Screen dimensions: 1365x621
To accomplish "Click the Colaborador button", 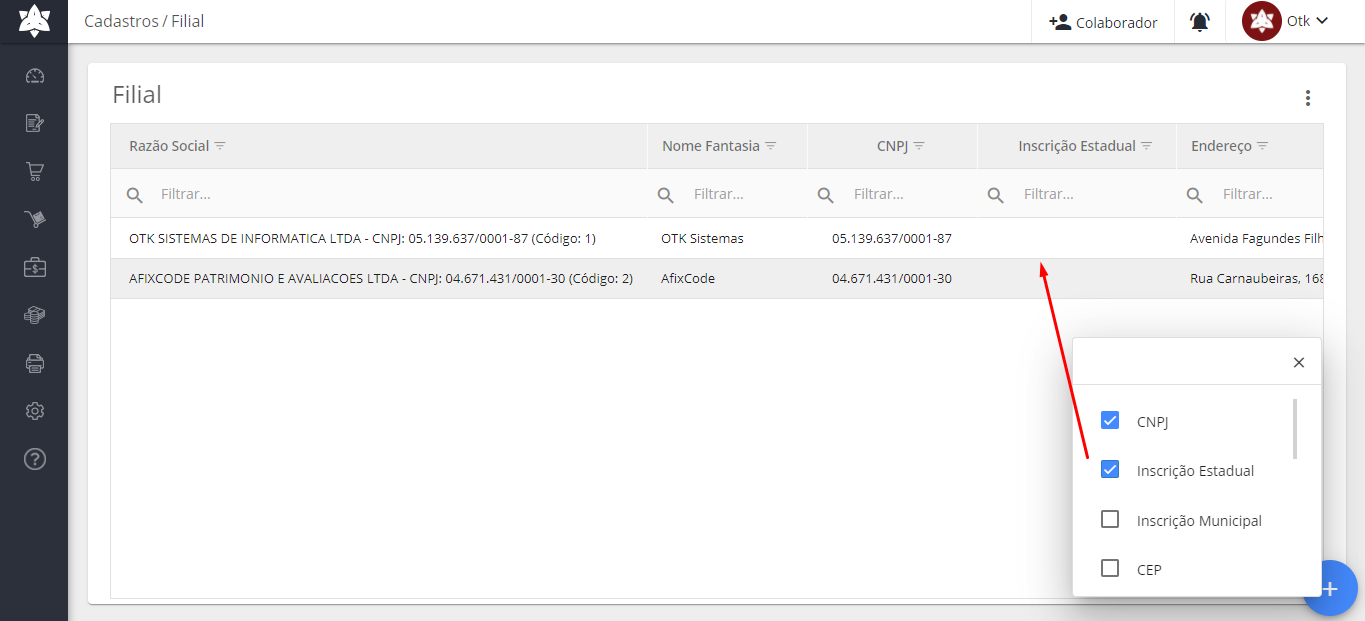I will click(1103, 22).
